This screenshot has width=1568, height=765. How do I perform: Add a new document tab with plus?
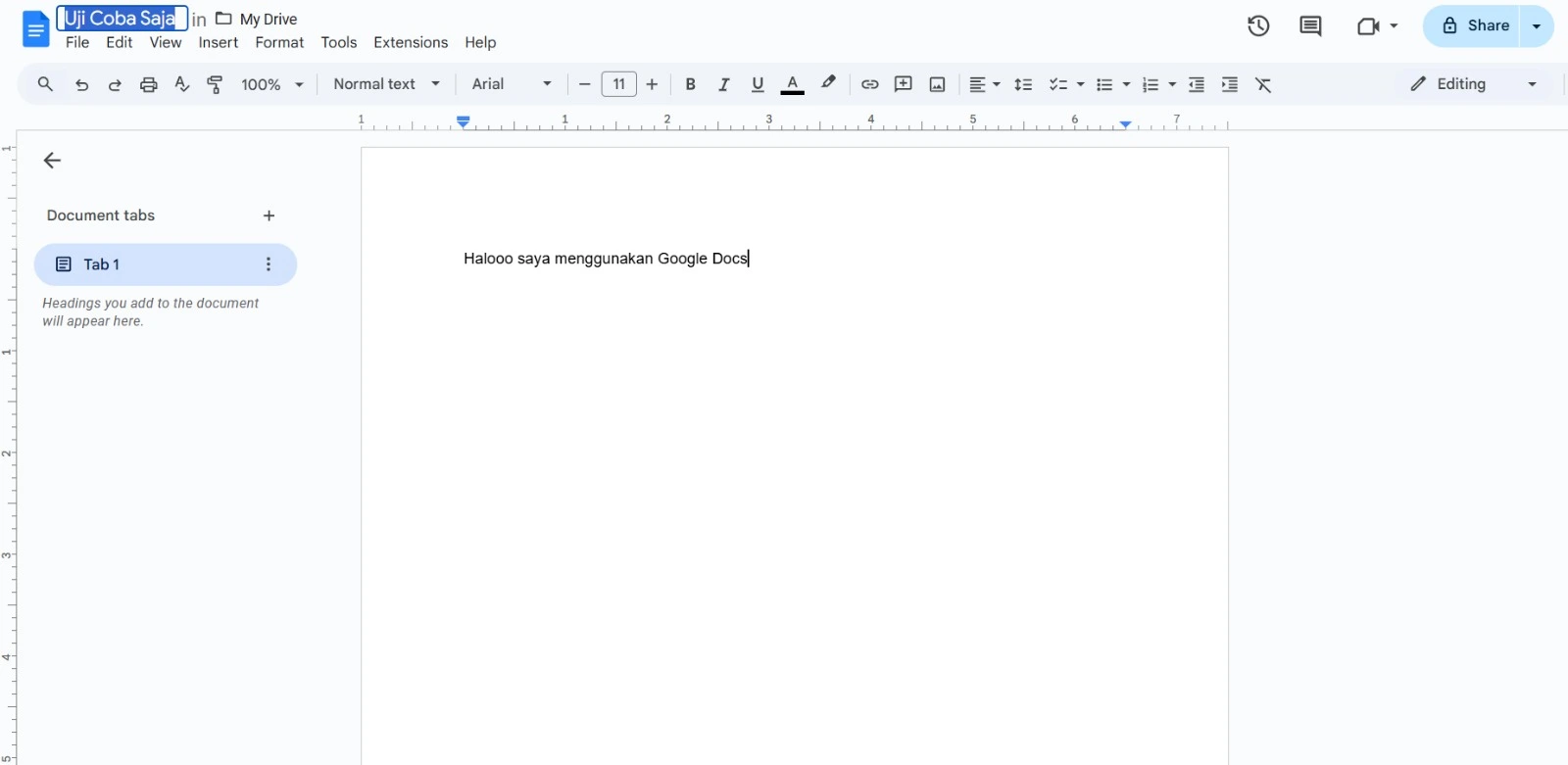point(269,215)
